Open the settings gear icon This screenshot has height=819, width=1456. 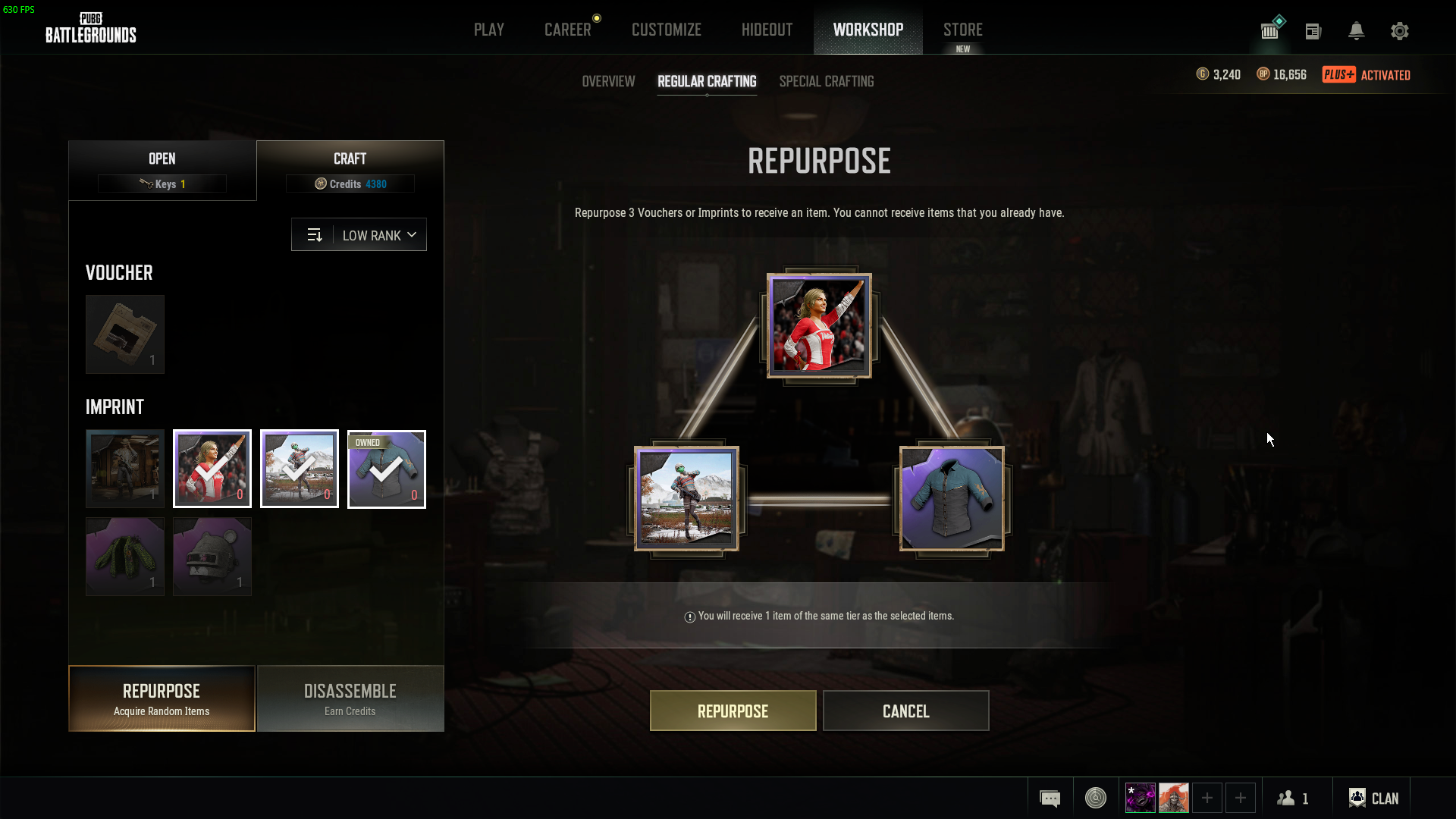(x=1399, y=31)
